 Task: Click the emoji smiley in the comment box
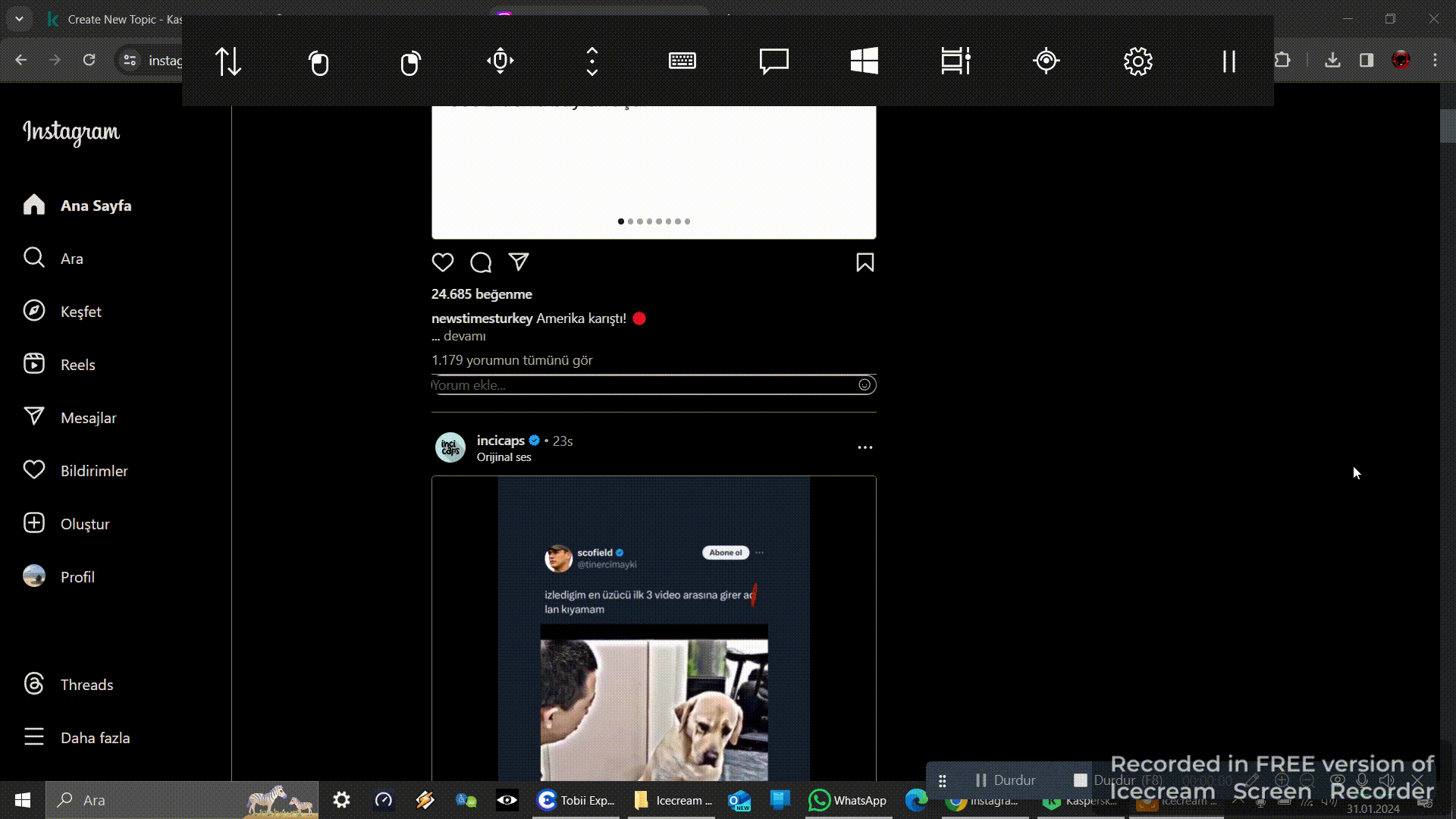864,384
